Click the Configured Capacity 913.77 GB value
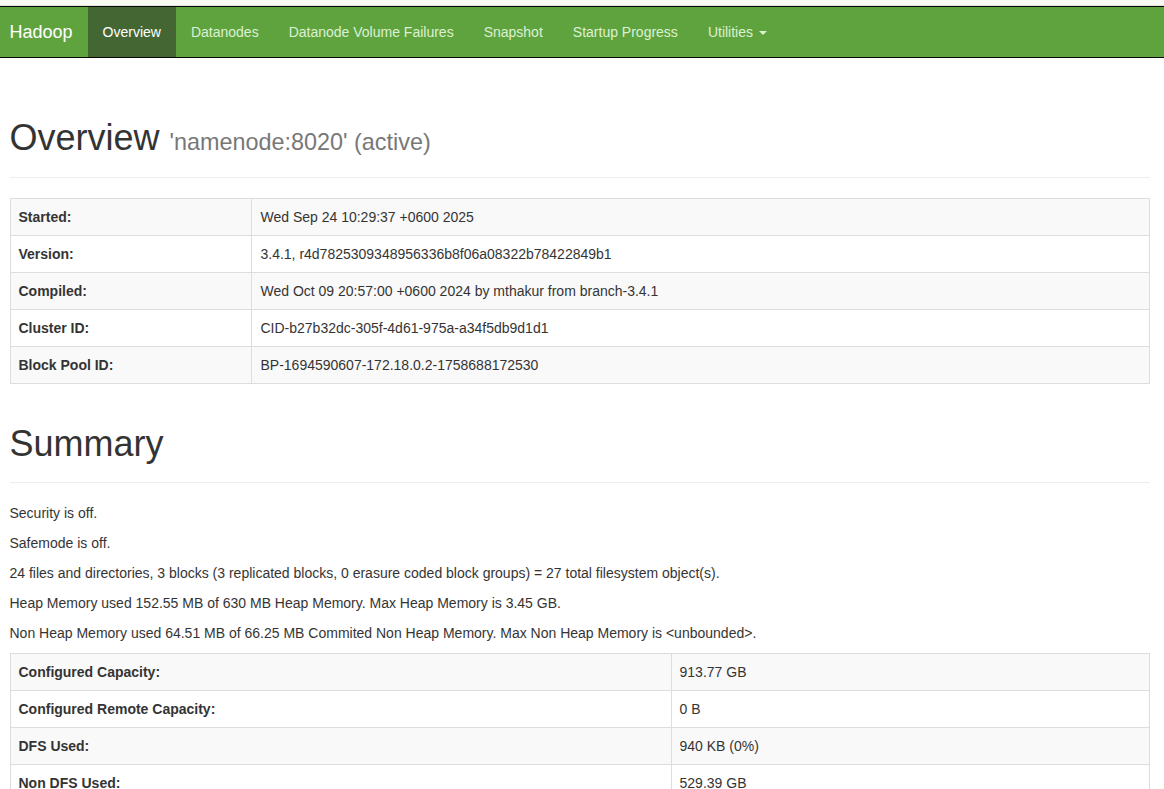Screen dimensions: 1164x789 coord(713,672)
